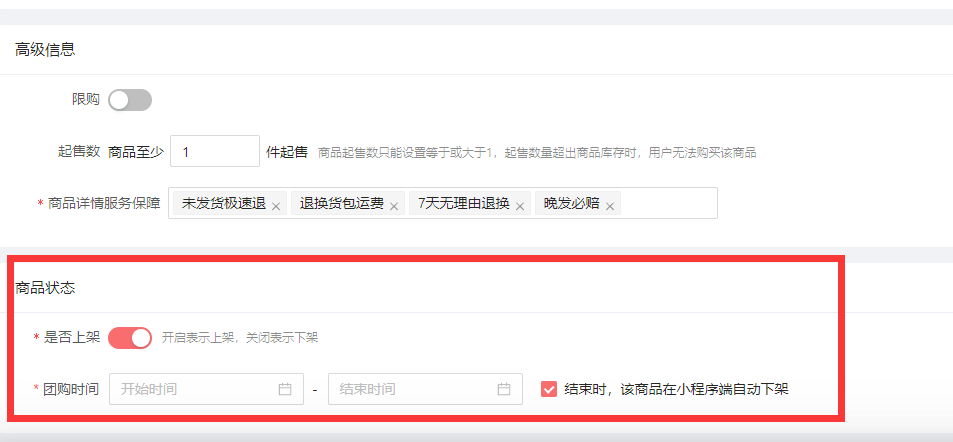Open the 开始时间 date picker field

pyautogui.click(x=207, y=389)
